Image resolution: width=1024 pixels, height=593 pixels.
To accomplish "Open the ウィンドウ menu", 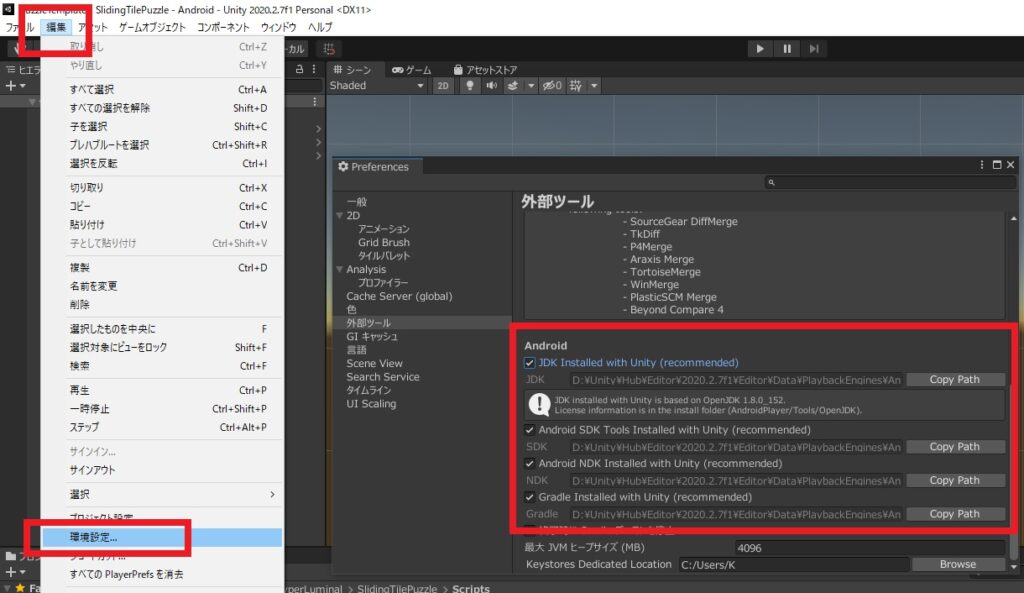I will click(278, 27).
